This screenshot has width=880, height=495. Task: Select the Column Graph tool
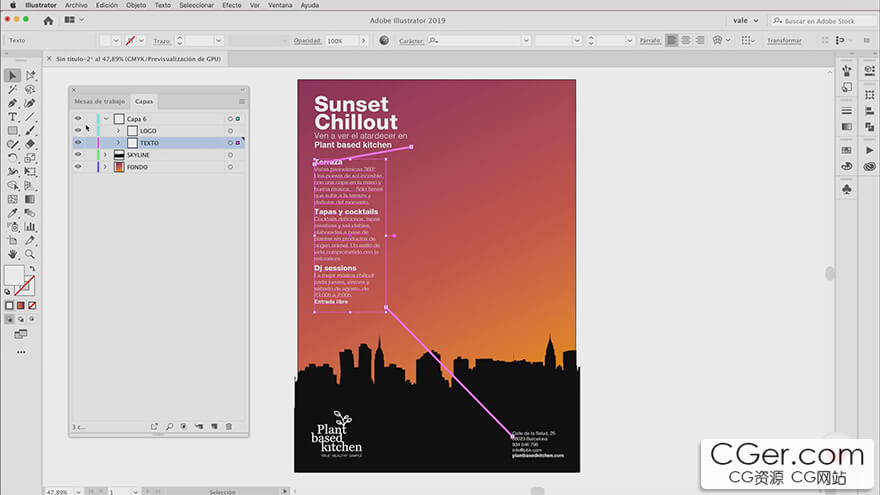pyautogui.click(x=30, y=227)
